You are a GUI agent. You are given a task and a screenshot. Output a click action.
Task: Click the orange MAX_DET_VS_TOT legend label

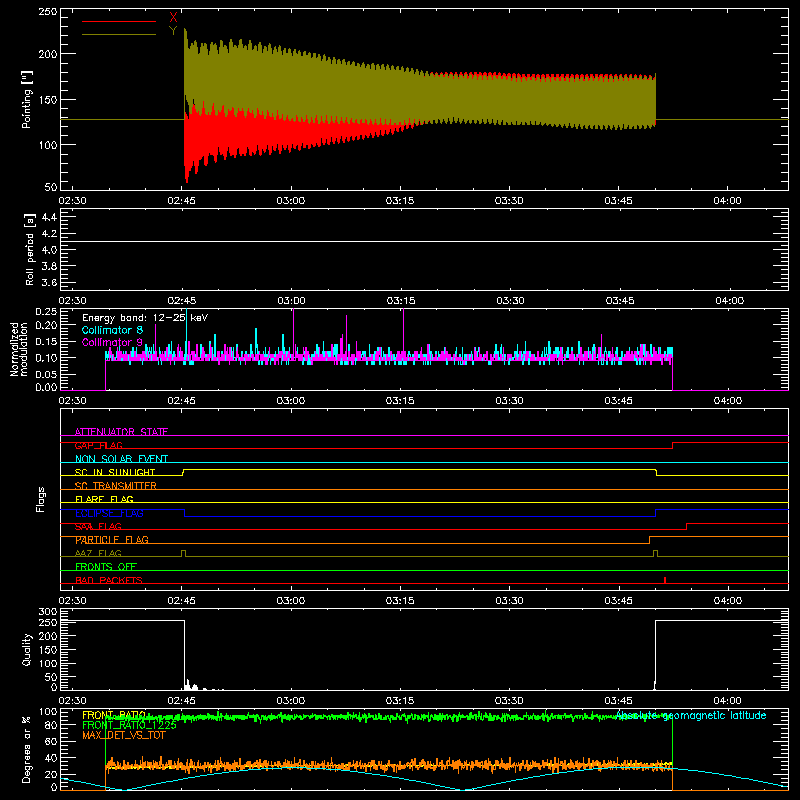[x=124, y=735]
